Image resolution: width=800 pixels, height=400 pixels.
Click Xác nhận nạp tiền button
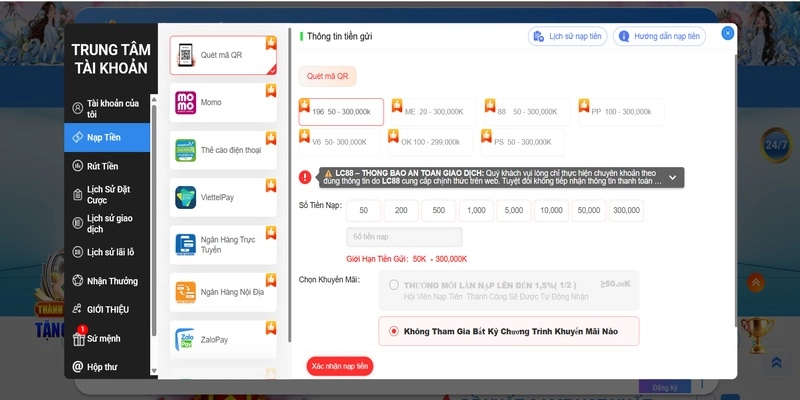pos(340,366)
